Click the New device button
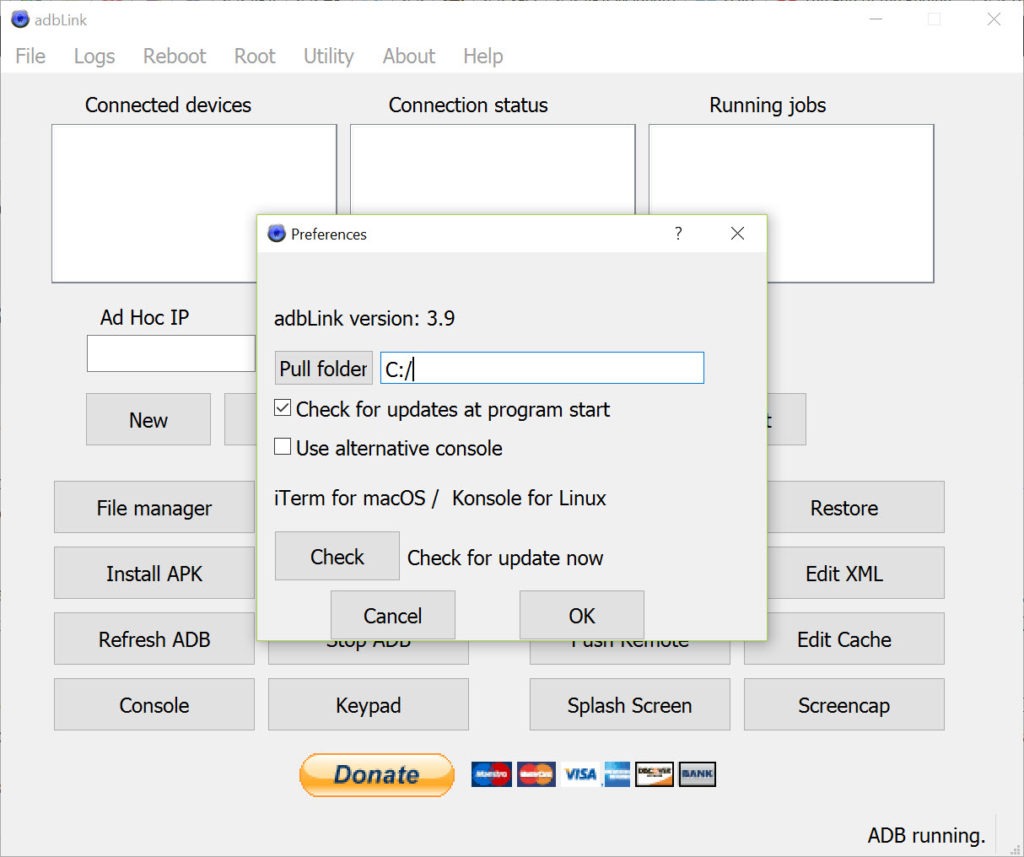1024x857 pixels. [x=148, y=419]
